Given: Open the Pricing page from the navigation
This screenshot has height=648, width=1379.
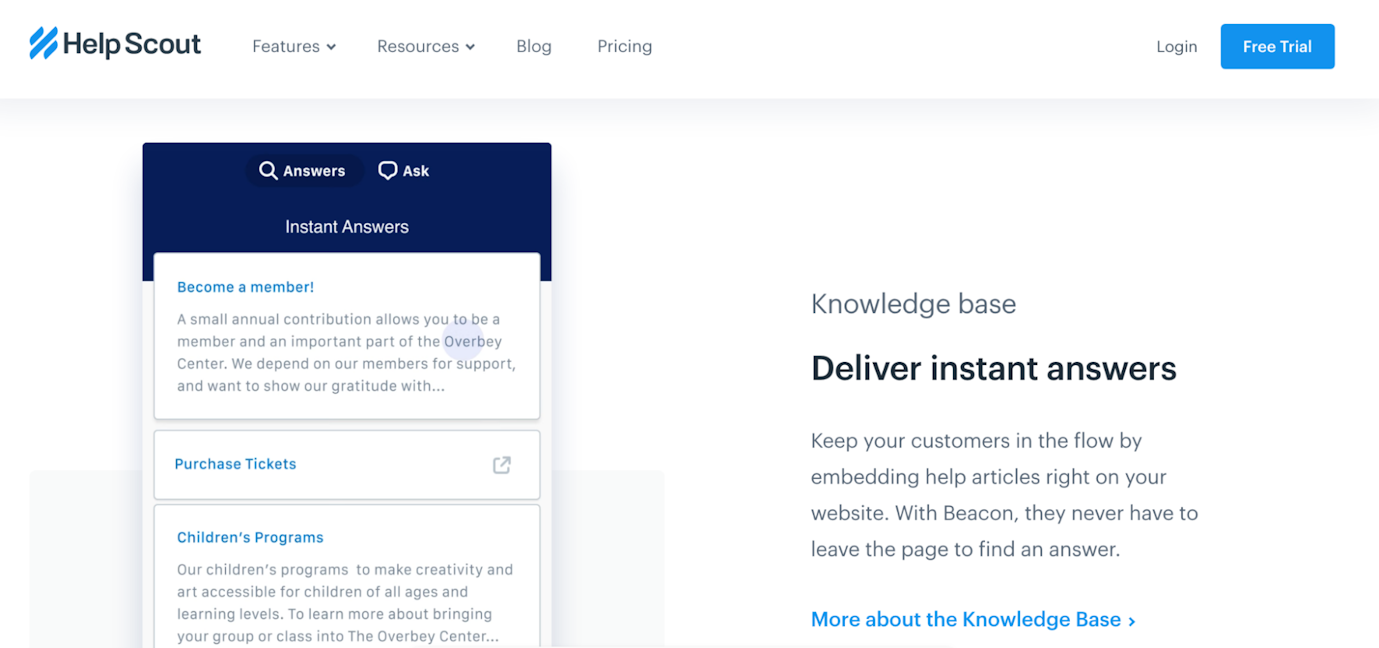Looking at the screenshot, I should point(624,46).
